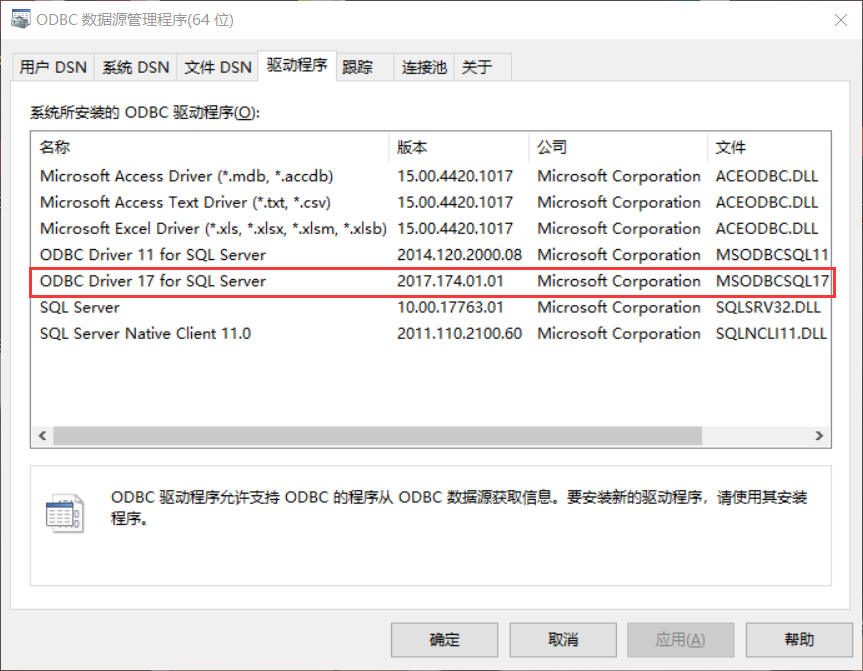Click the 版本 column header
The height and width of the screenshot is (671, 863).
pos(458,147)
